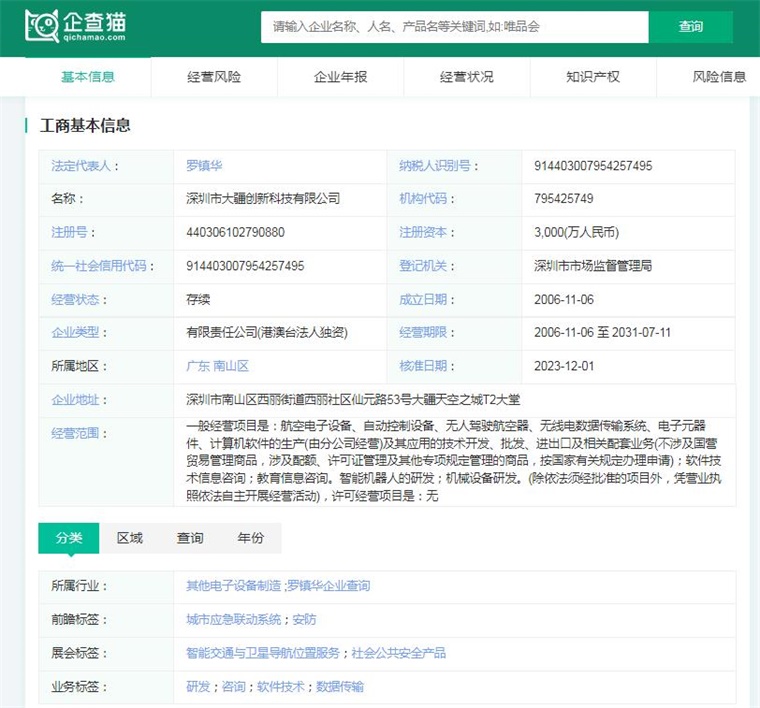Open the 社会公共安全产品 tag link
Screen dimensions: 760x708
pos(399,653)
